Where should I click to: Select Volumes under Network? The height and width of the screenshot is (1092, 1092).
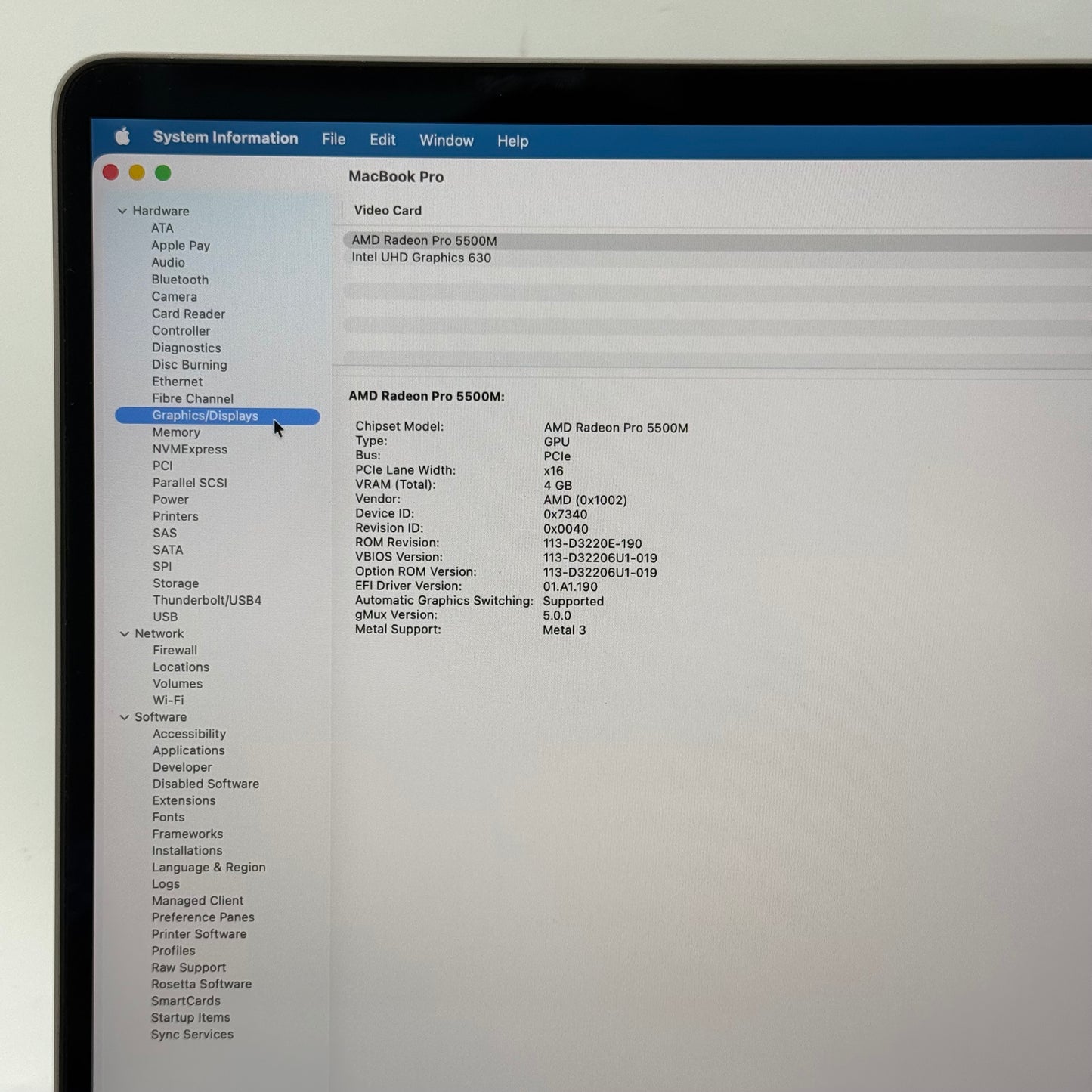tap(178, 684)
